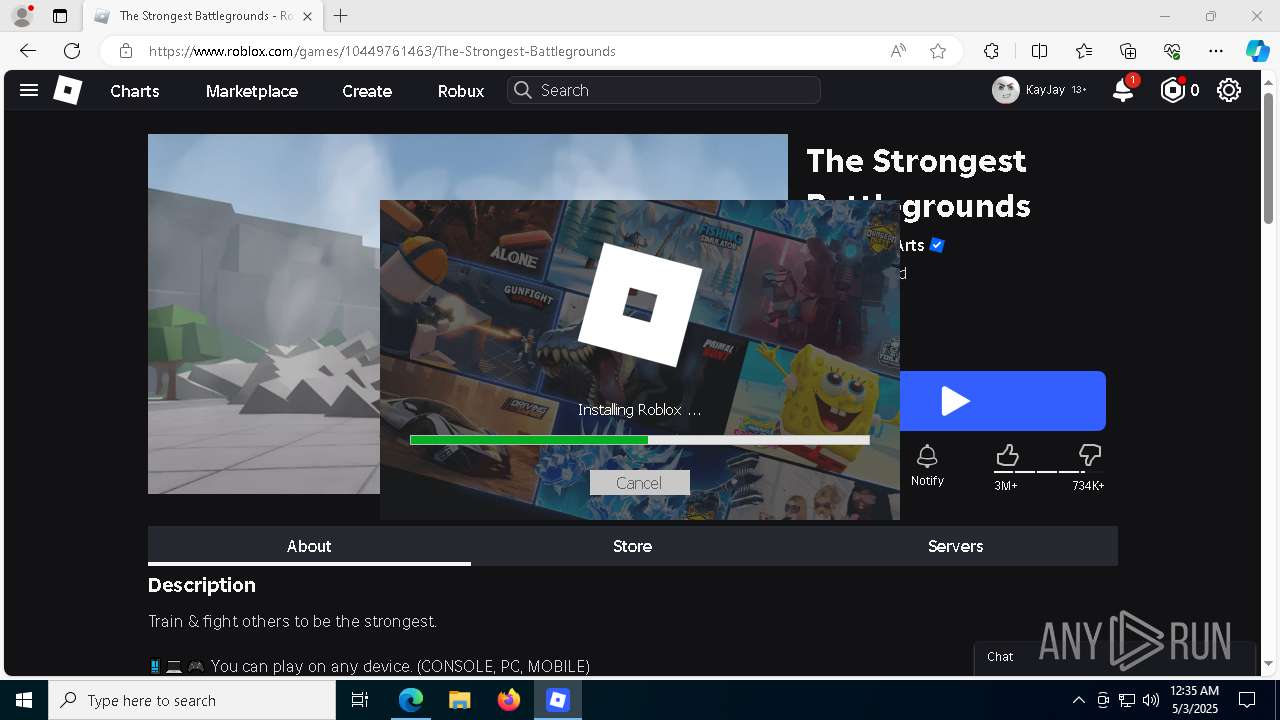Open Collections in Edge toolbar

pos(1128,51)
